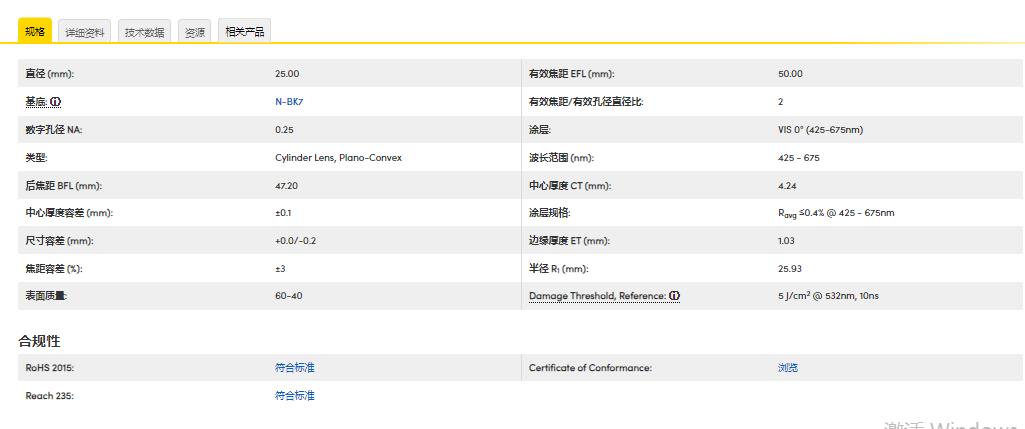Click the 5 J/cm² @ 532nm damage threshold value
1025x429 pixels.
point(828,296)
